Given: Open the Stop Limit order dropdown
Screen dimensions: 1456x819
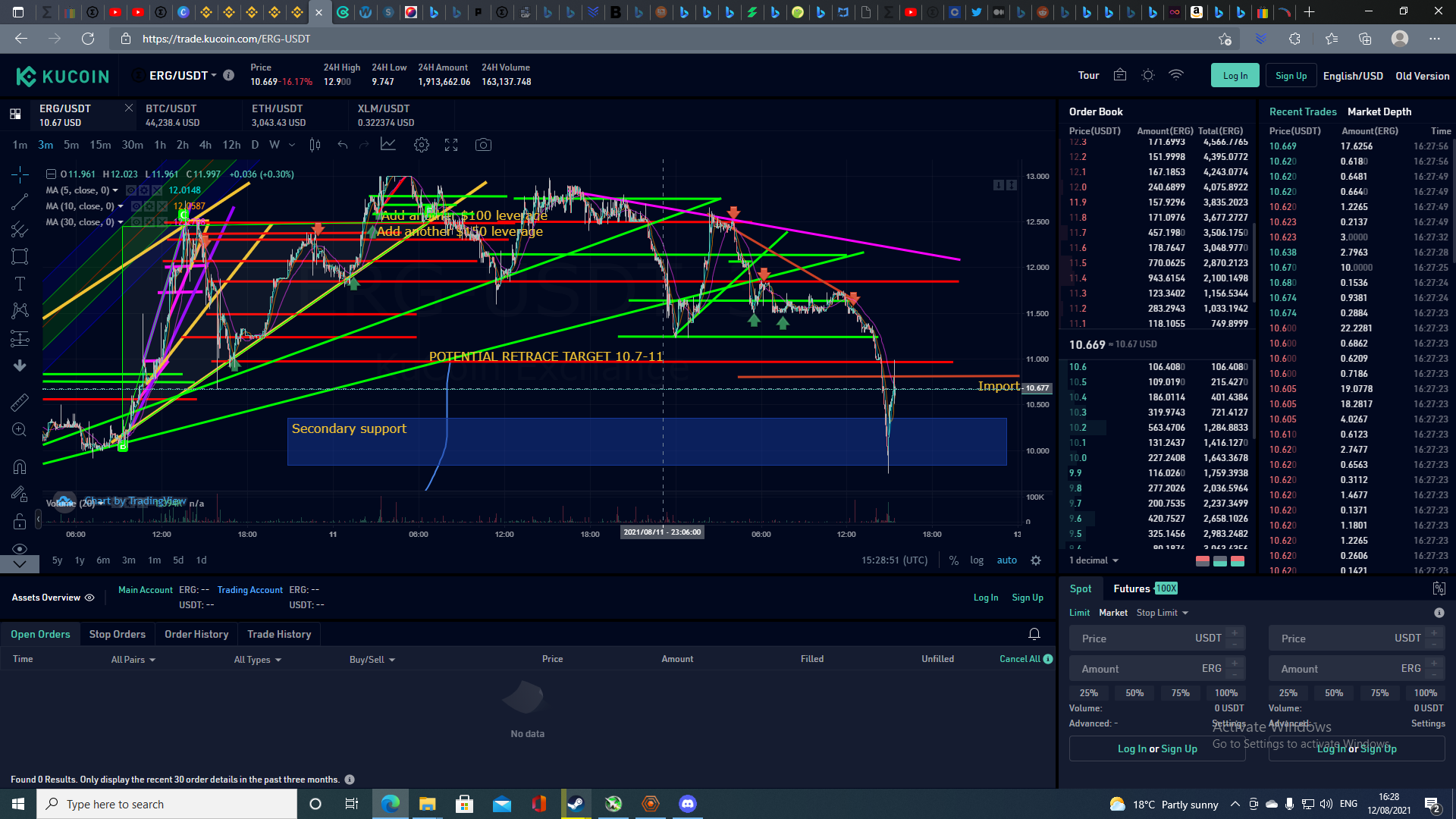Looking at the screenshot, I should coord(1162,613).
